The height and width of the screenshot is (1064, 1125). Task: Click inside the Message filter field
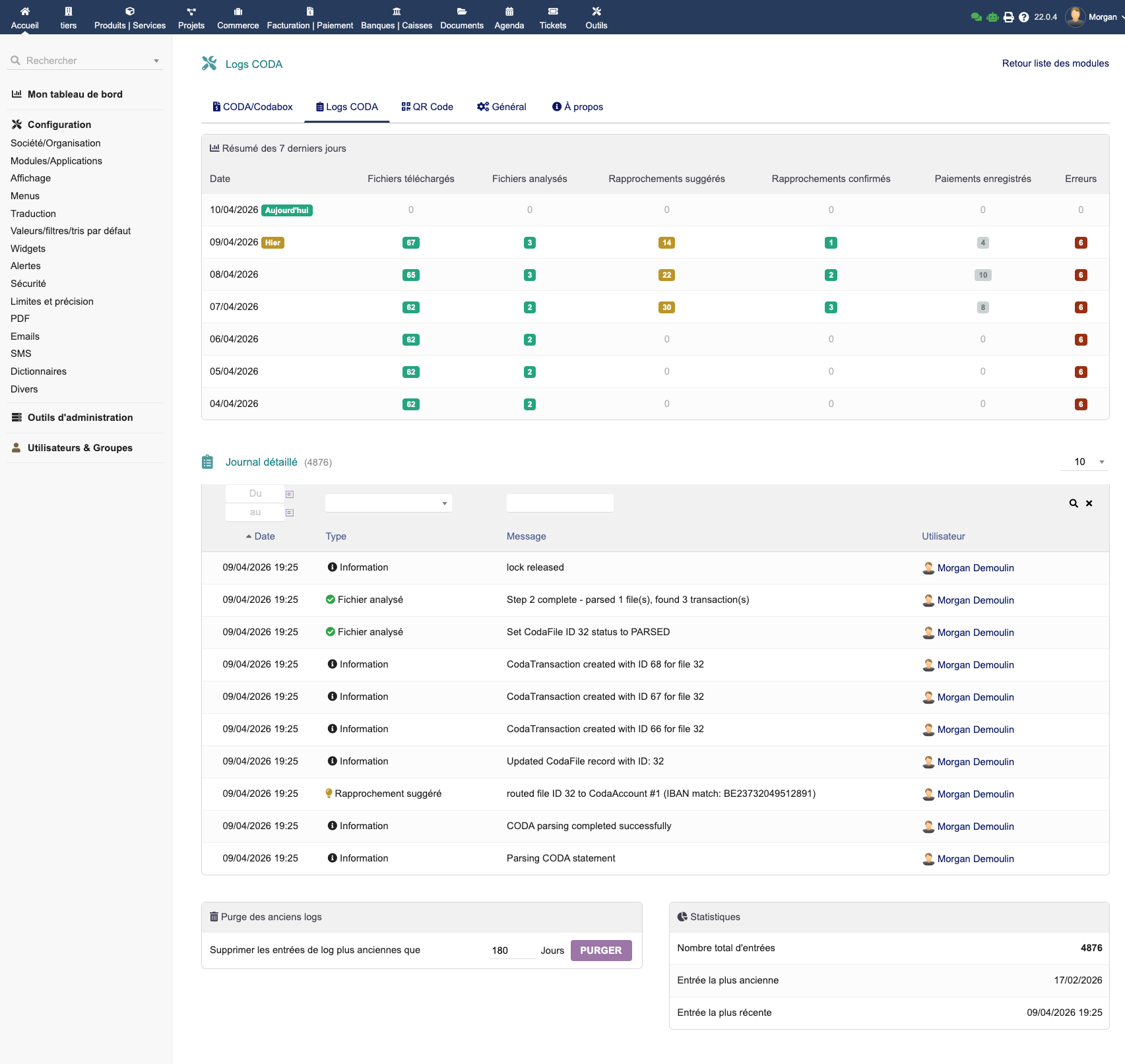coord(560,503)
